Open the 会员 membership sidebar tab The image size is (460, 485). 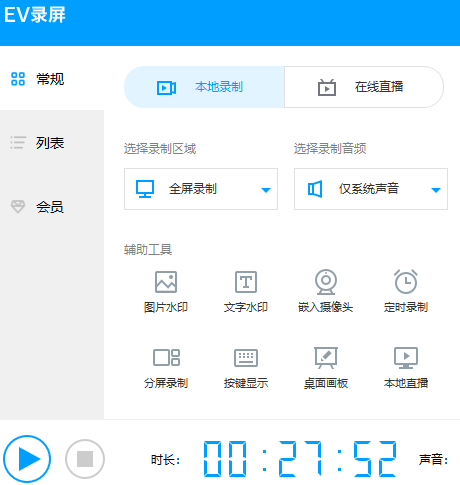click(x=52, y=207)
